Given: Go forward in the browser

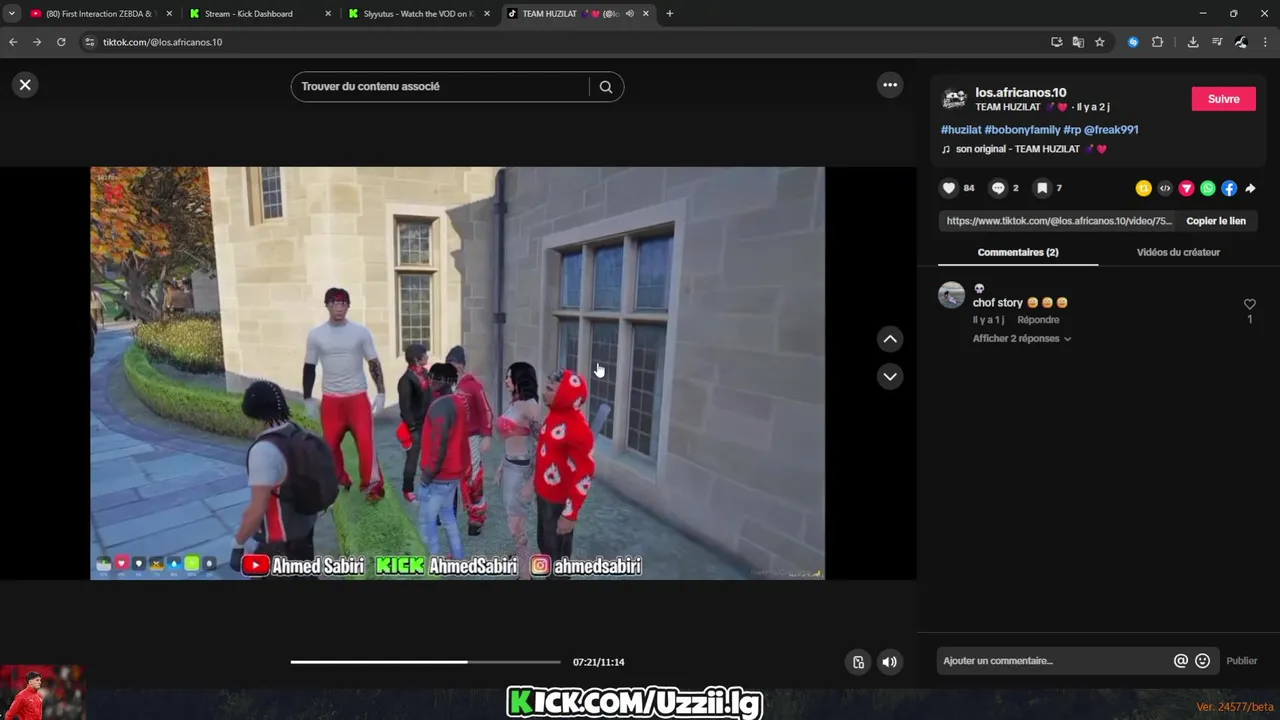Looking at the screenshot, I should [37, 42].
